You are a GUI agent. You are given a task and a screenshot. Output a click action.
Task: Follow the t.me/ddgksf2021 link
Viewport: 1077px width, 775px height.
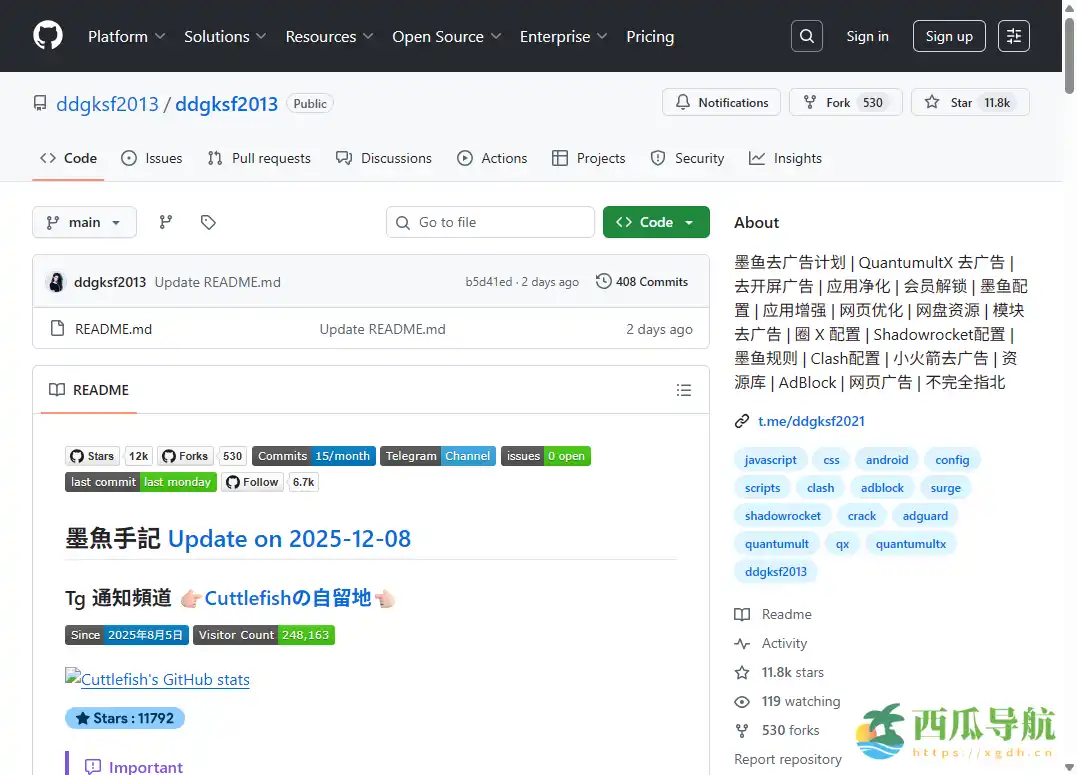(810, 420)
